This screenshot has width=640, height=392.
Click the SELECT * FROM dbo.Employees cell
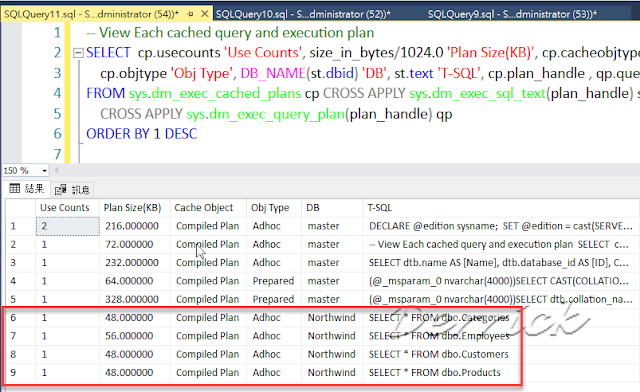[501, 336]
